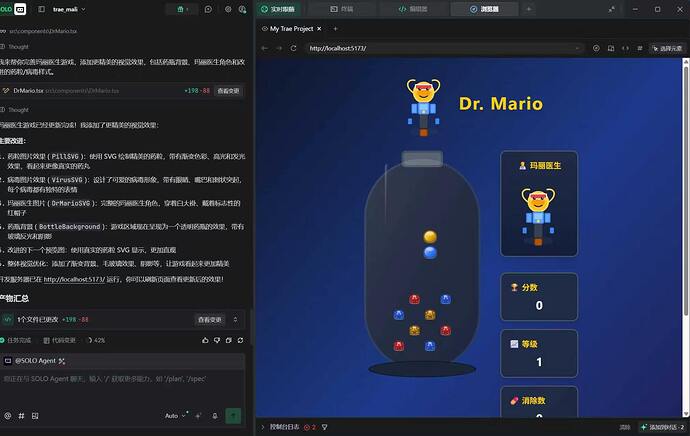Viewport: 690px width, 436px height.
Task: Click 查看变更 on the DrMario.tsx row
Action: [x=228, y=91]
